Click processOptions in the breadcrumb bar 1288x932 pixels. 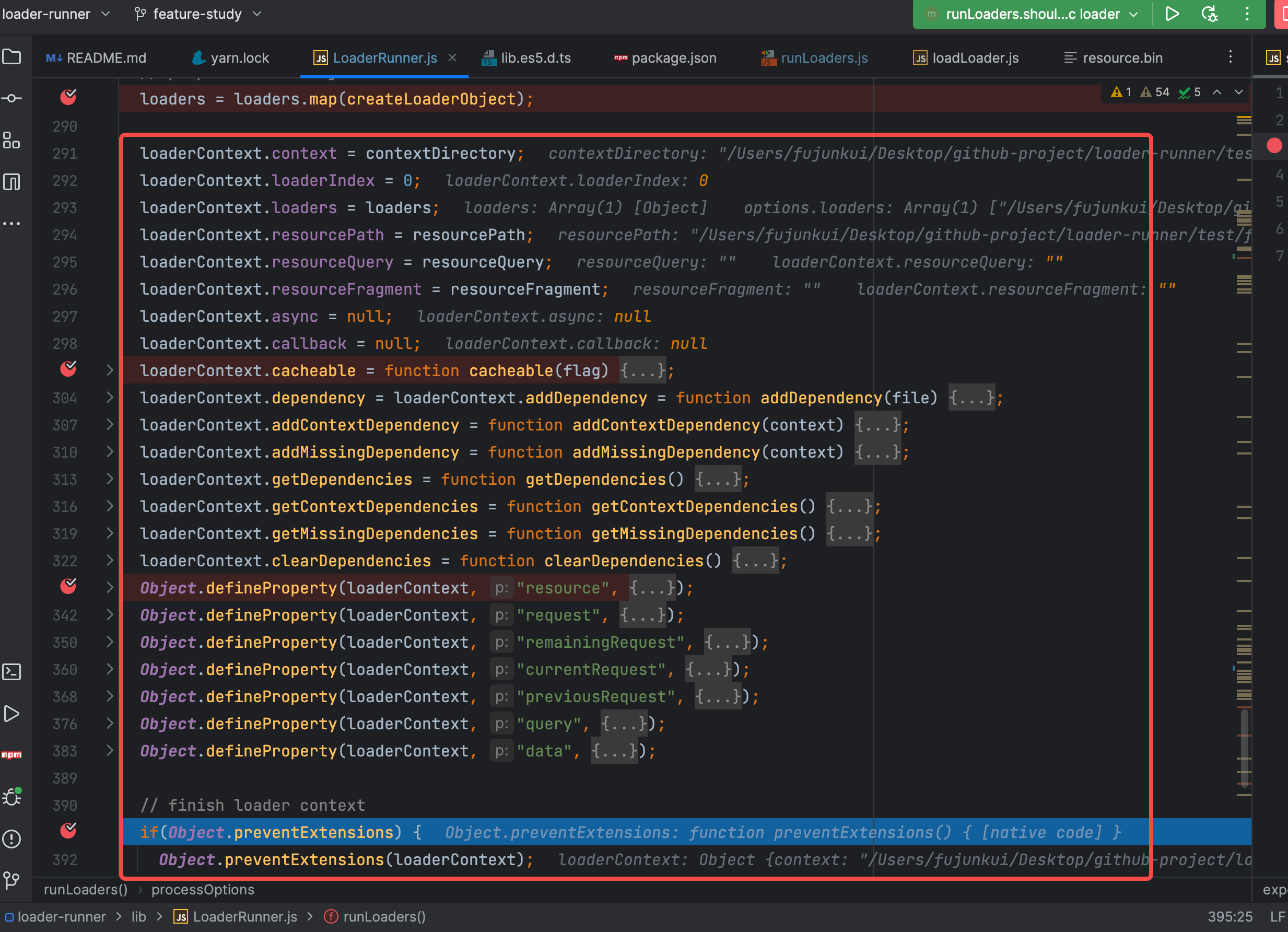(x=203, y=889)
